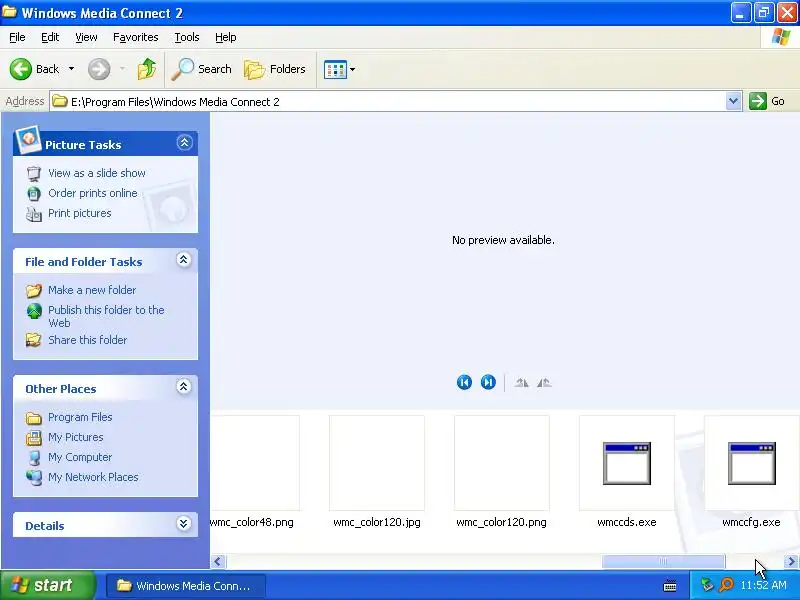Screen dimensions: 800x600
Task: Rotate the image clockwise
Action: tap(521, 382)
